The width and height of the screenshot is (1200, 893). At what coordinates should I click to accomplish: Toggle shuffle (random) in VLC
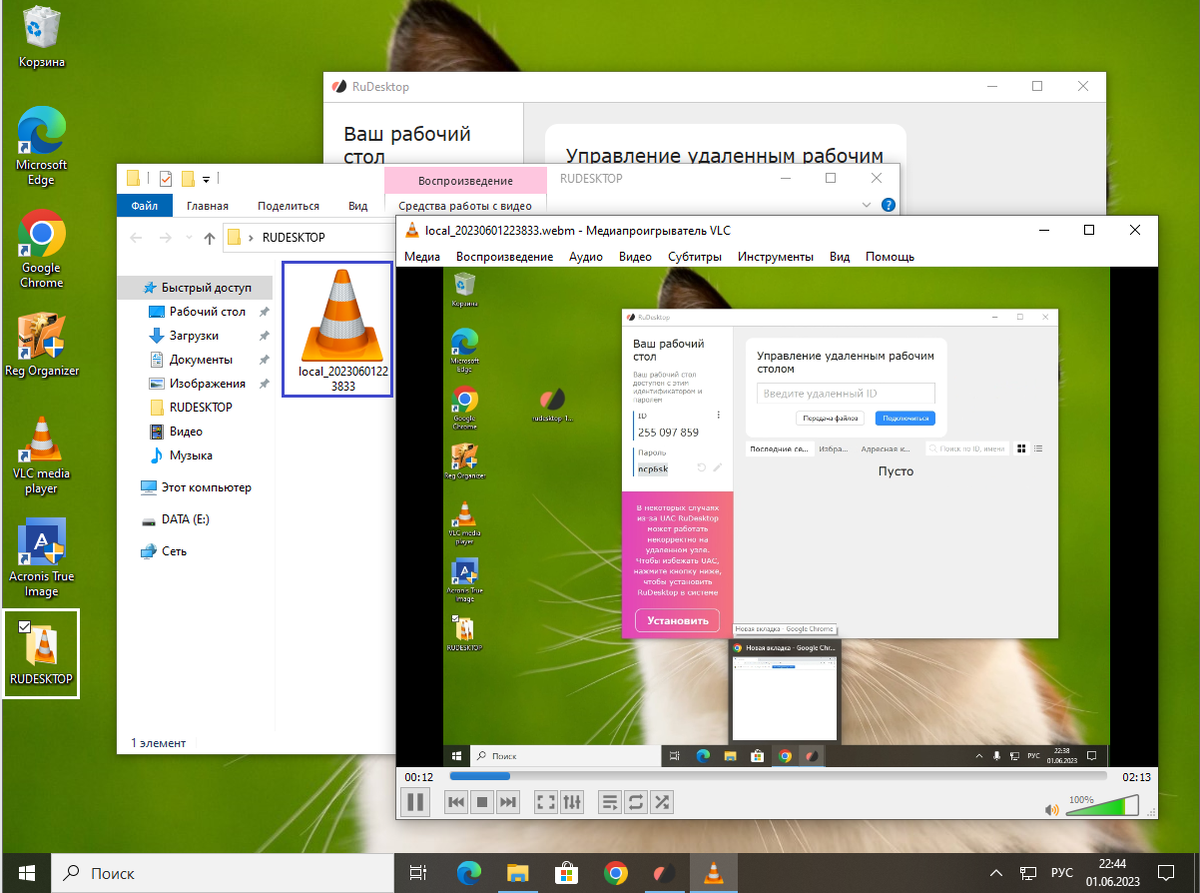click(662, 801)
